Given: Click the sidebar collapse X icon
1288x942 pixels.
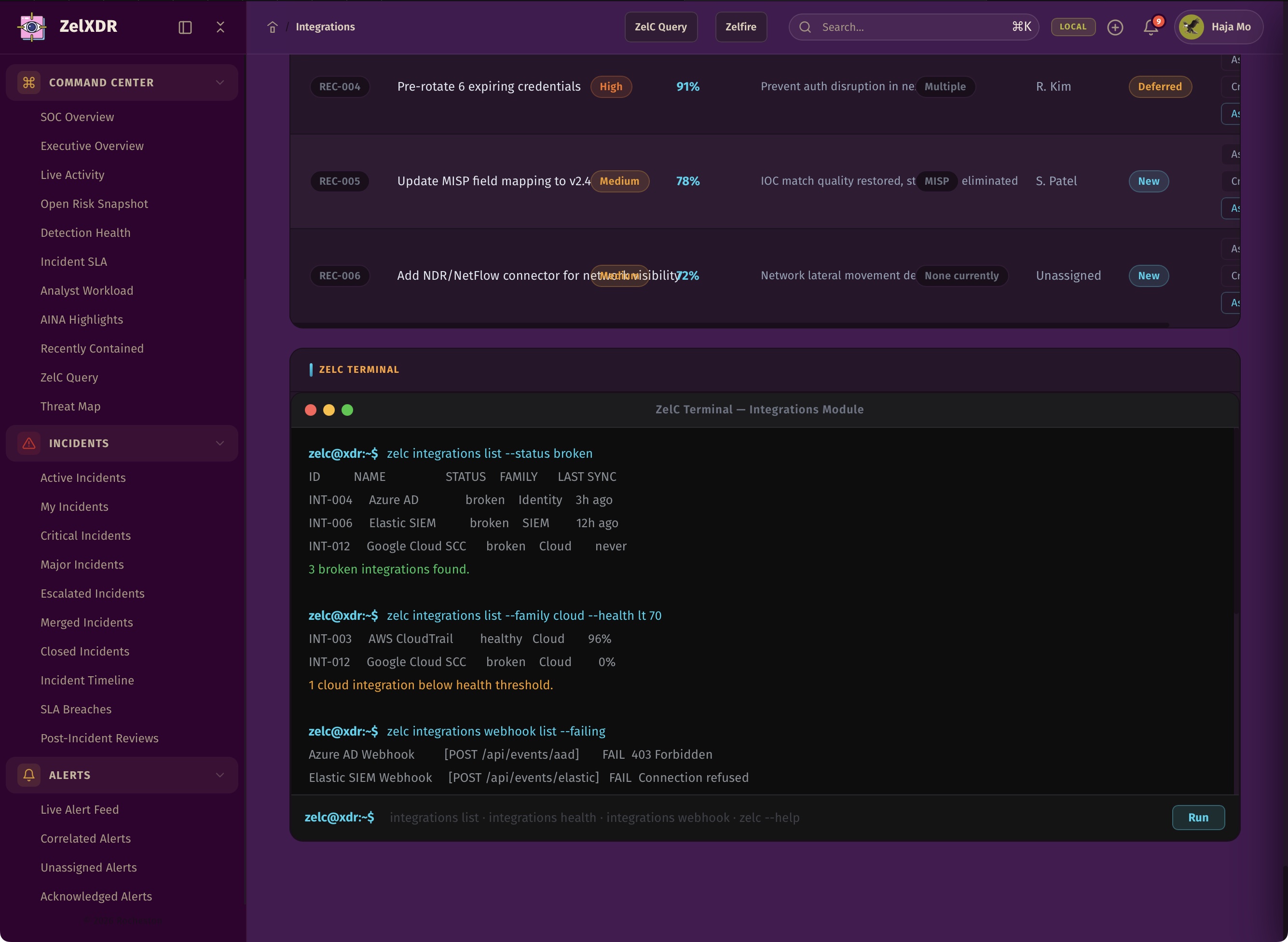Looking at the screenshot, I should pos(220,27).
